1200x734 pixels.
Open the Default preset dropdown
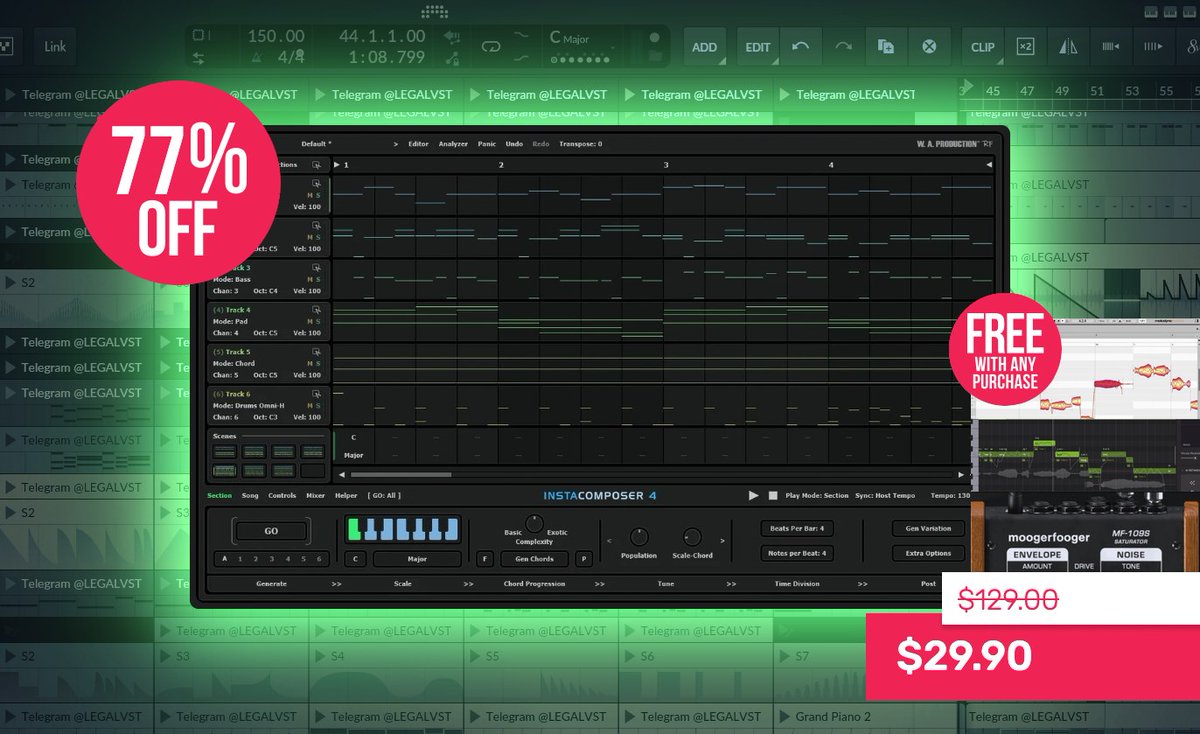(x=316, y=144)
